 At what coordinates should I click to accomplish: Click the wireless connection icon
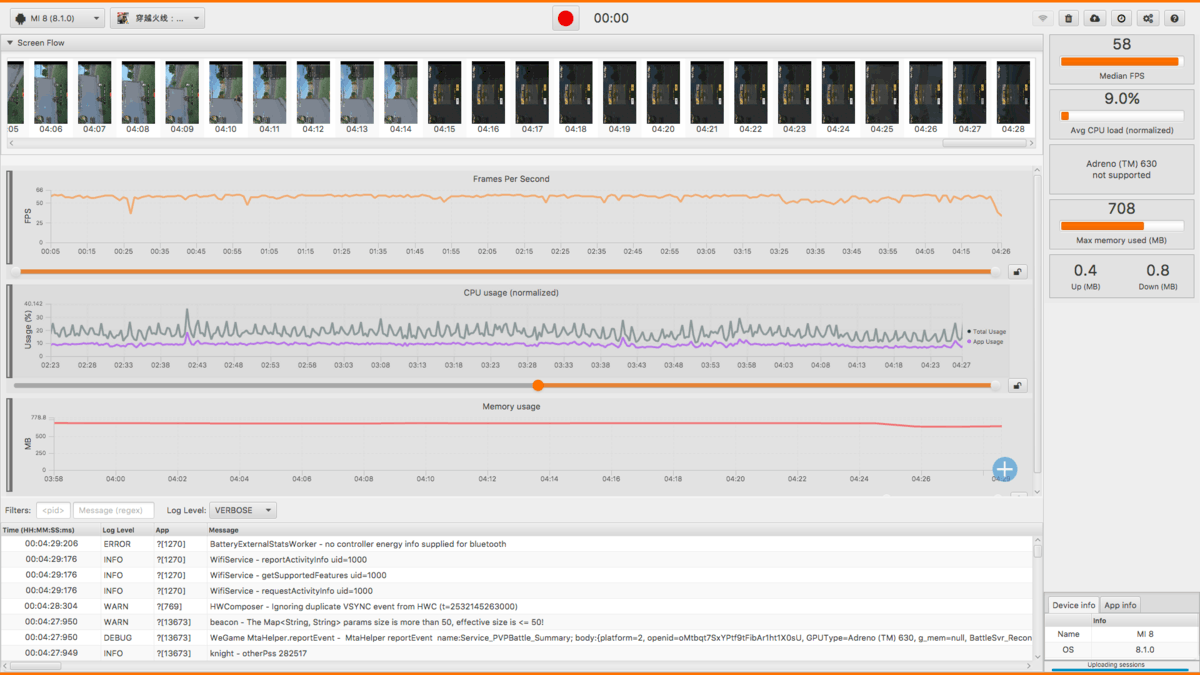(x=1042, y=19)
